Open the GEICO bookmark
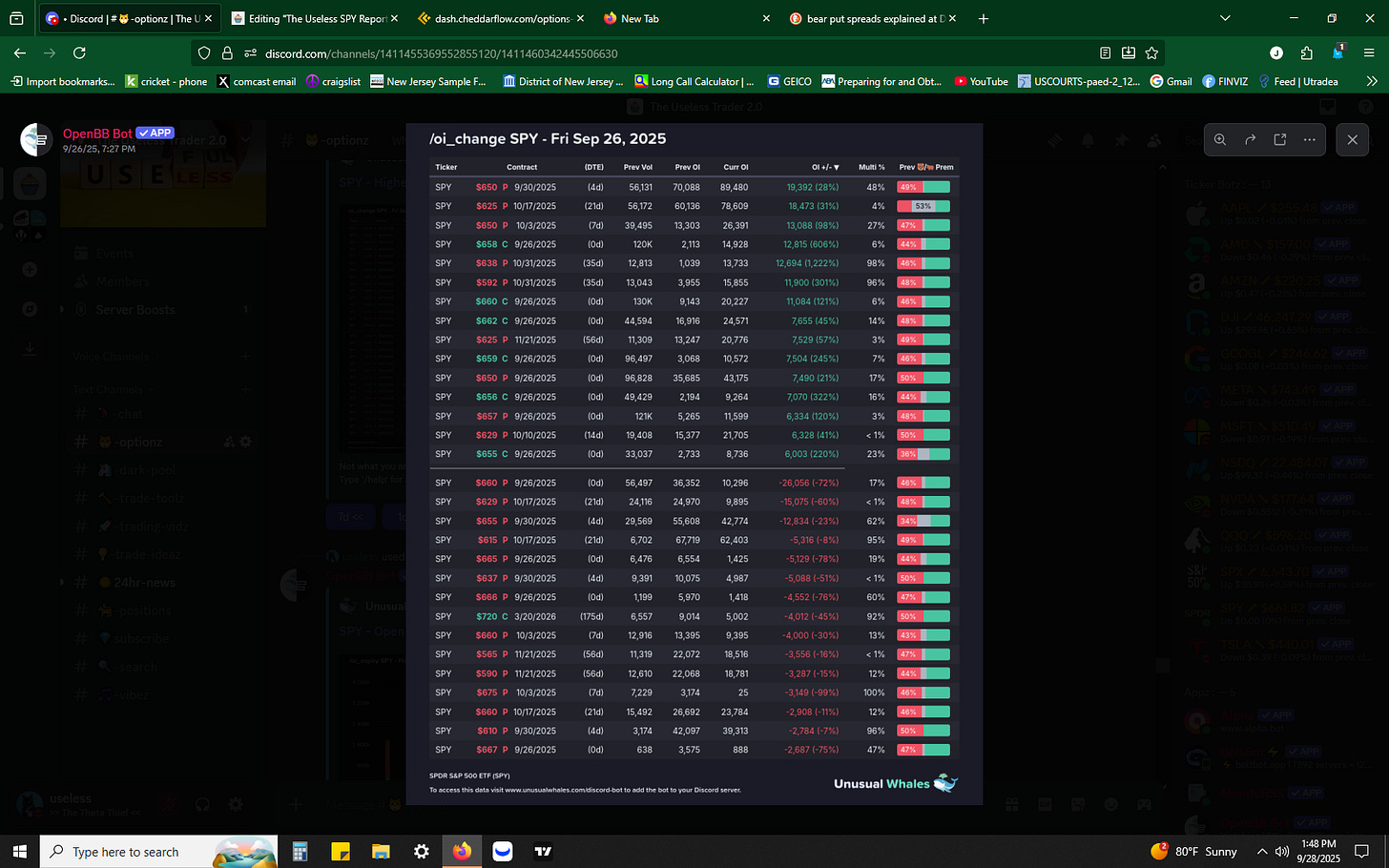This screenshot has height=868, width=1389. (x=790, y=81)
